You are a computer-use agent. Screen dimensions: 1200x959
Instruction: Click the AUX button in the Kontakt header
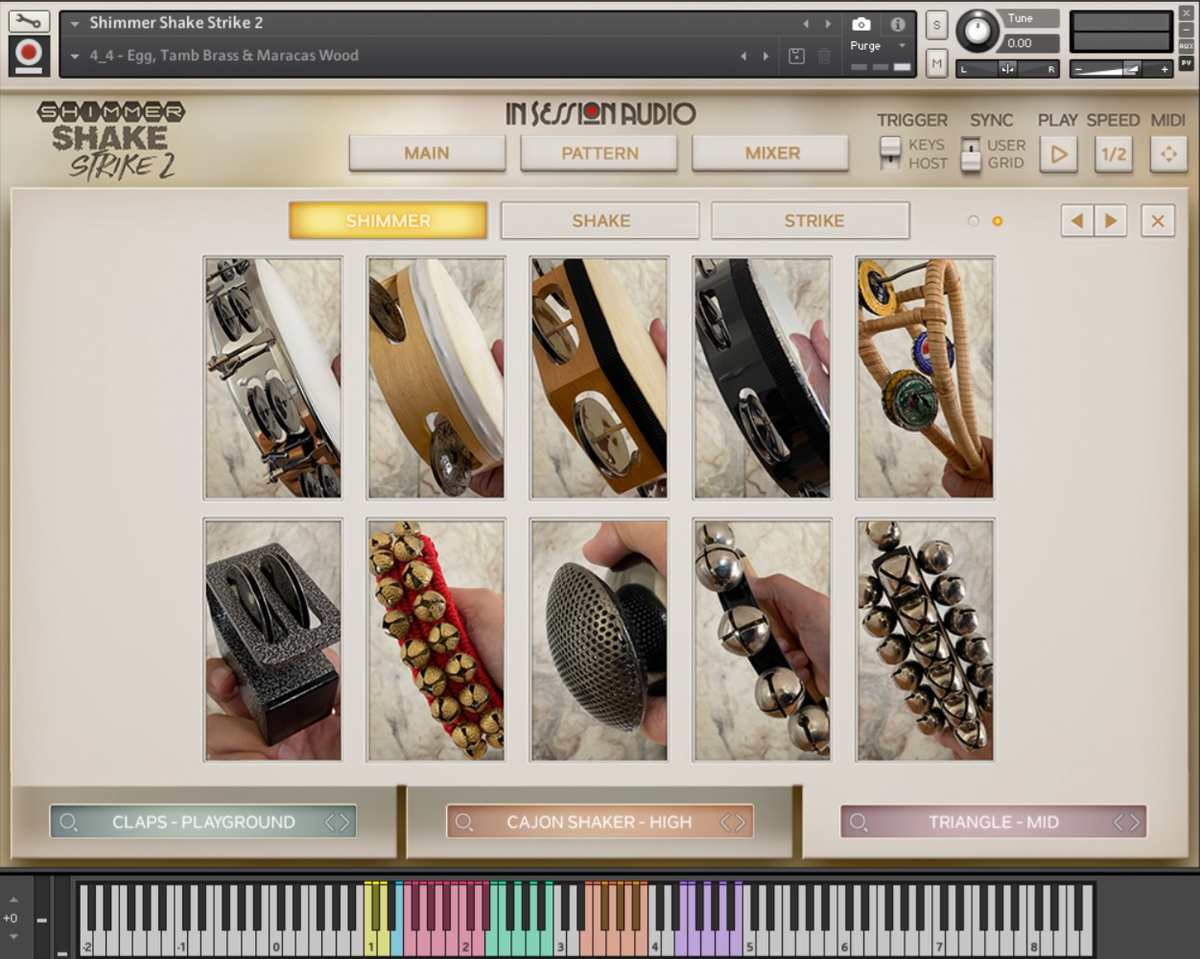pos(1186,46)
